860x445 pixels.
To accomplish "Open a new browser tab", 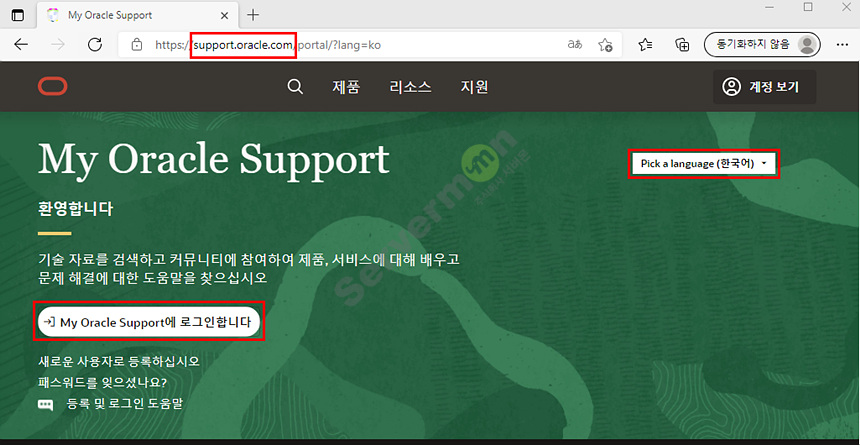I will tap(253, 15).
